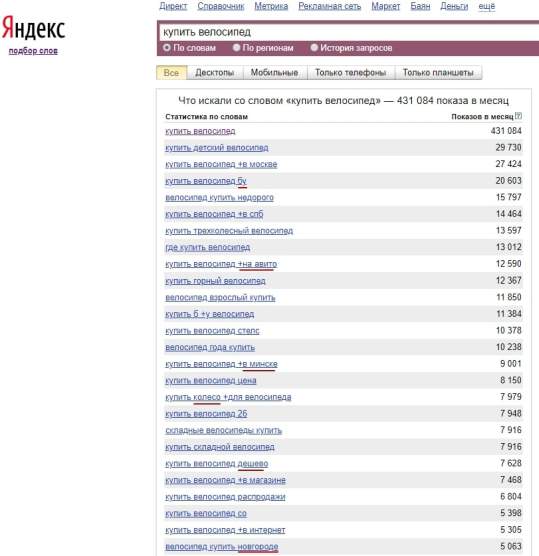Click the купить велосипед со link

point(206,513)
